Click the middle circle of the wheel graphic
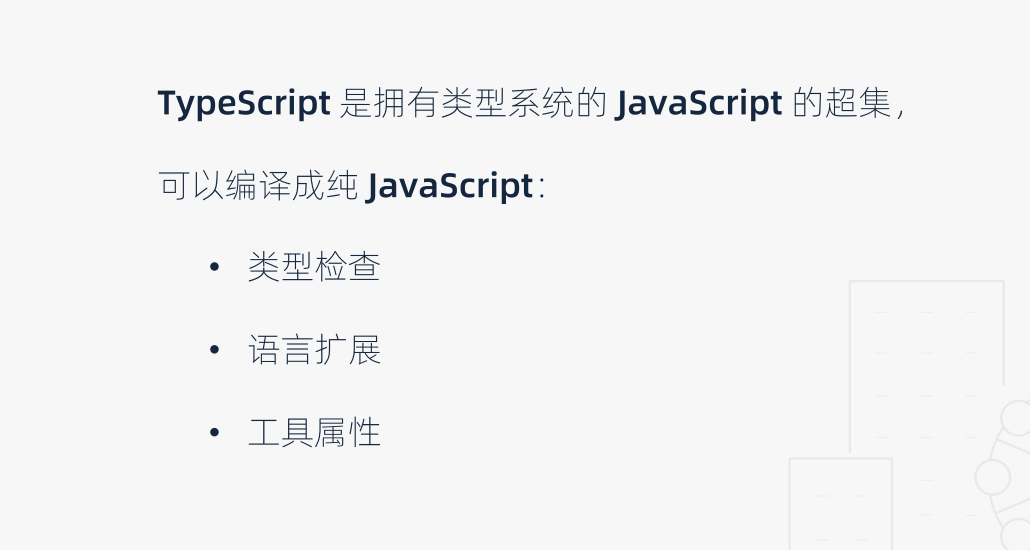1030x550 pixels. point(992,476)
